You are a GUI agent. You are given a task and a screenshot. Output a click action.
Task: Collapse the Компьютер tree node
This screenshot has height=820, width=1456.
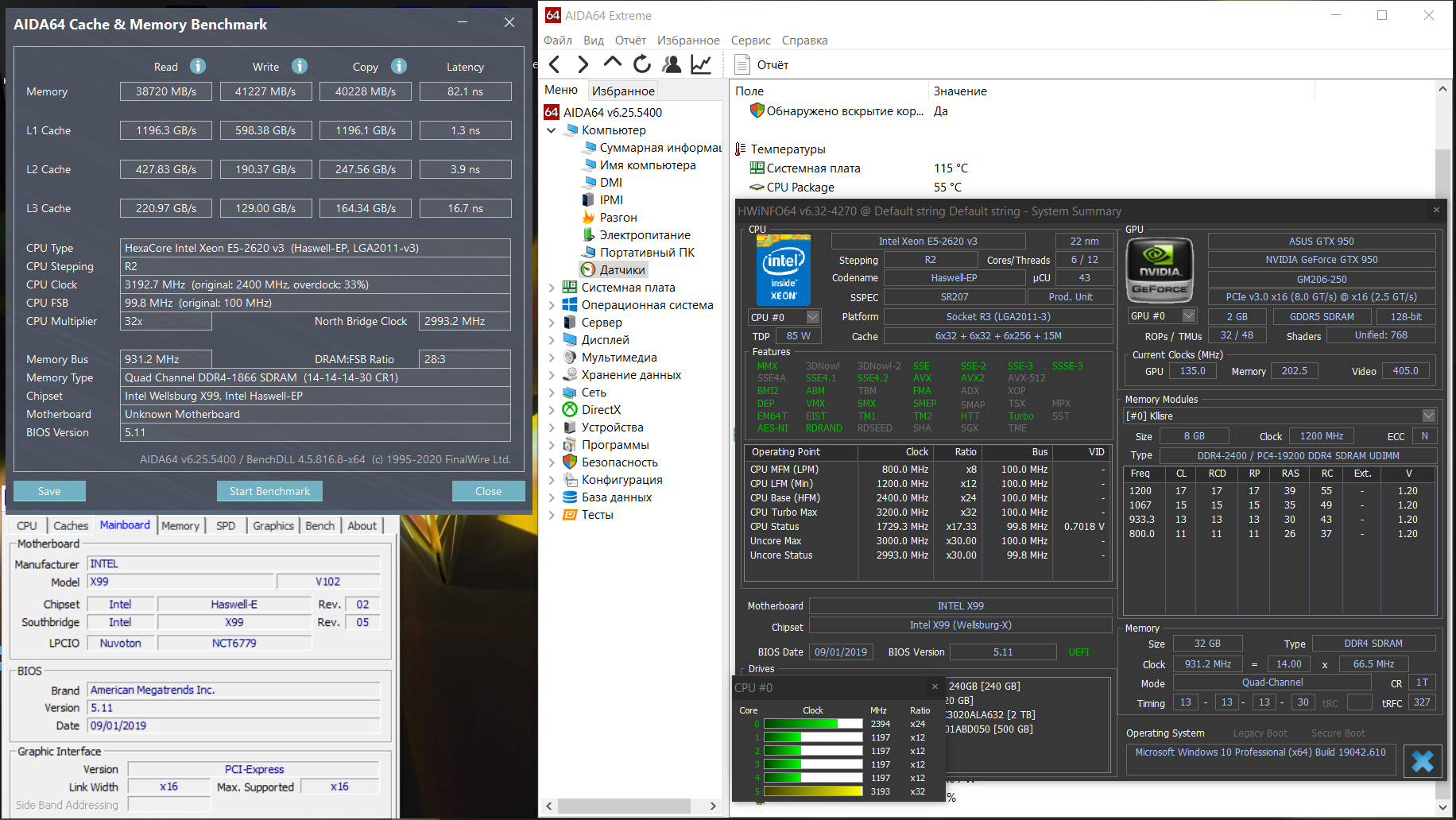coord(552,130)
